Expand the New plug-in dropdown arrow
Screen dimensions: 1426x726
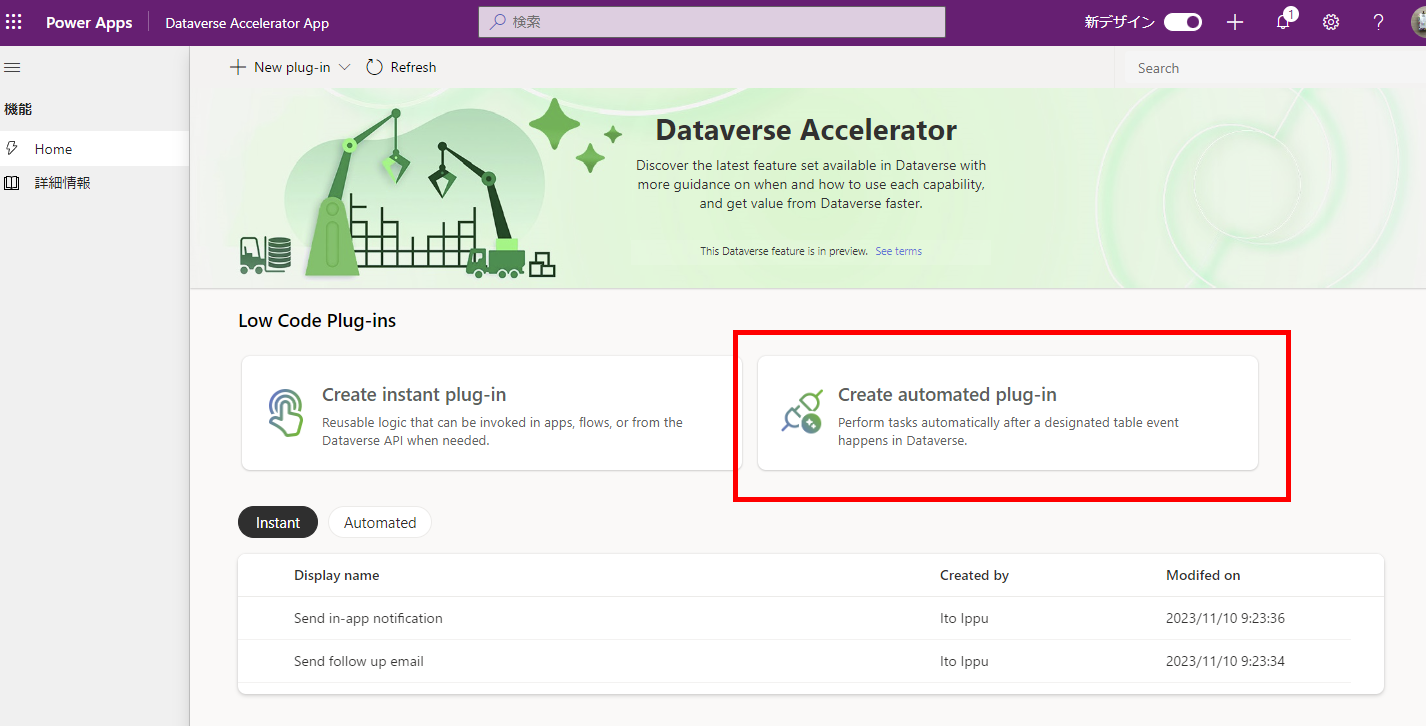(345, 66)
